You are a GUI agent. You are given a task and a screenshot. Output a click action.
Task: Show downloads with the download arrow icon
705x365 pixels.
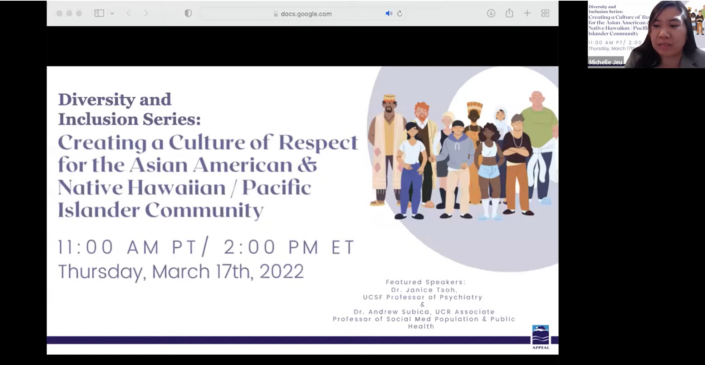coord(491,13)
